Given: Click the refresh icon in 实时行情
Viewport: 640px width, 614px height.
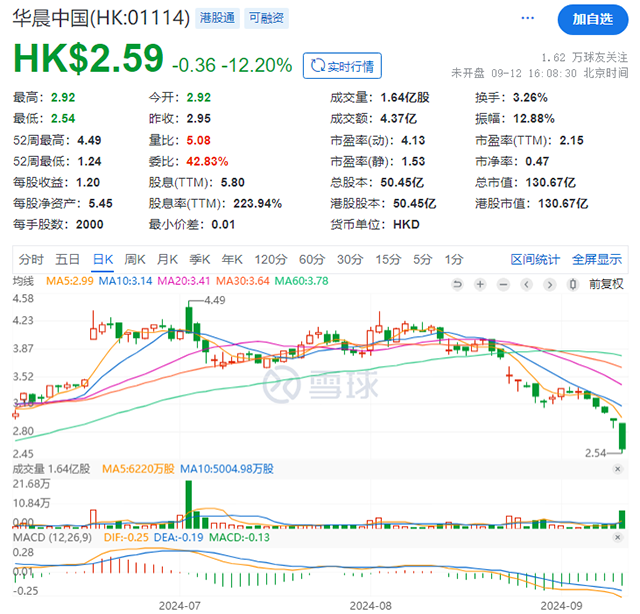Looking at the screenshot, I should pos(318,65).
